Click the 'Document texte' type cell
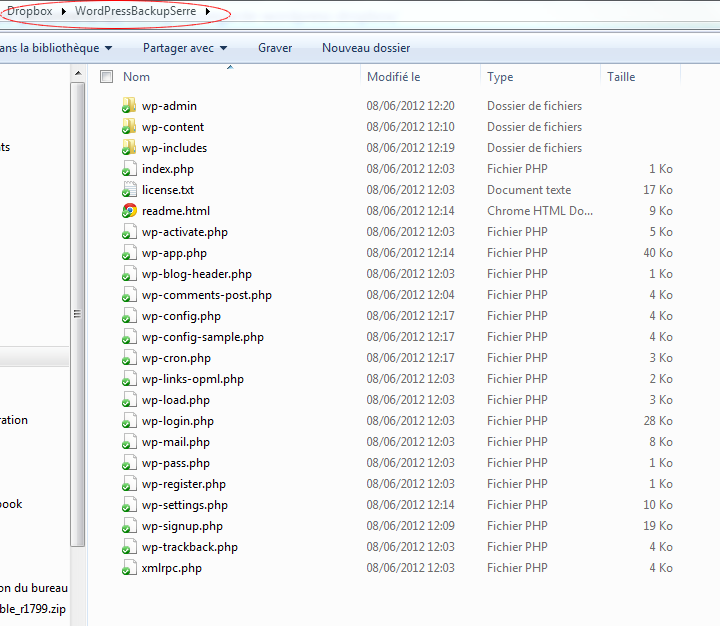The width and height of the screenshot is (720, 626). click(x=529, y=190)
